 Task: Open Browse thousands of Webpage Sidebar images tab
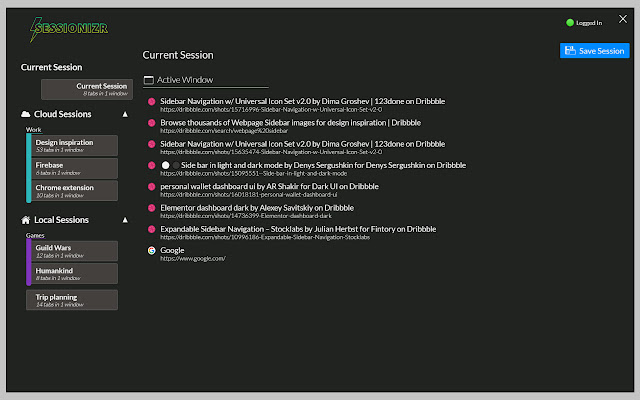pyautogui.click(x=290, y=122)
